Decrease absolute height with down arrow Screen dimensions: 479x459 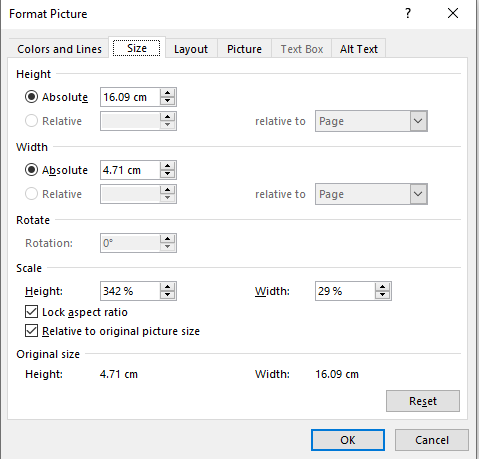tap(167, 101)
